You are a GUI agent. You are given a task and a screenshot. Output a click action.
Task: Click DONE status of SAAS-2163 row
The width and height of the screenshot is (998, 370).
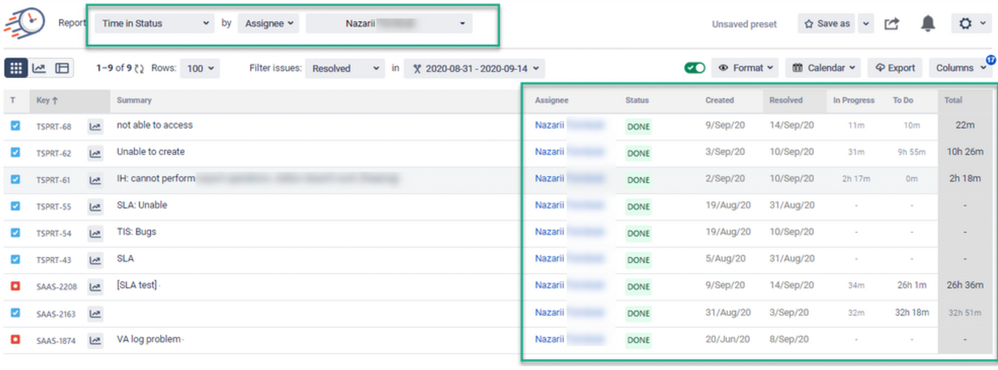pyautogui.click(x=638, y=314)
